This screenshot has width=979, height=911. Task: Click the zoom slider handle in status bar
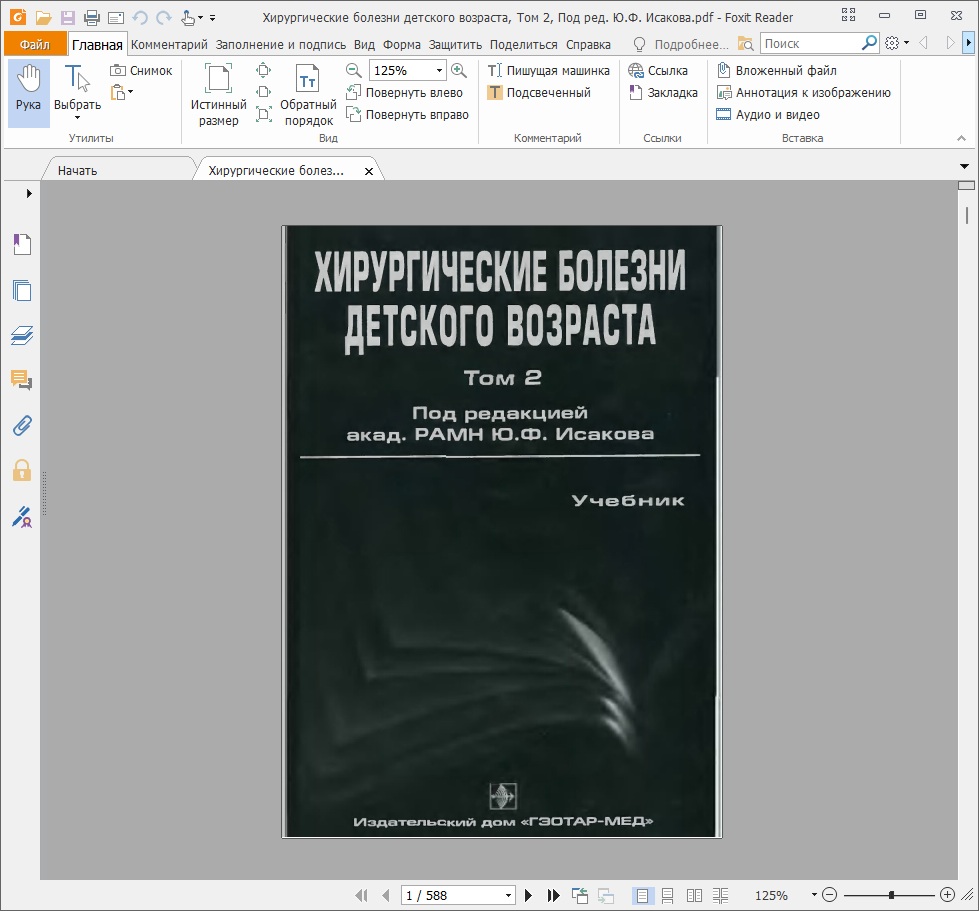pos(892,895)
